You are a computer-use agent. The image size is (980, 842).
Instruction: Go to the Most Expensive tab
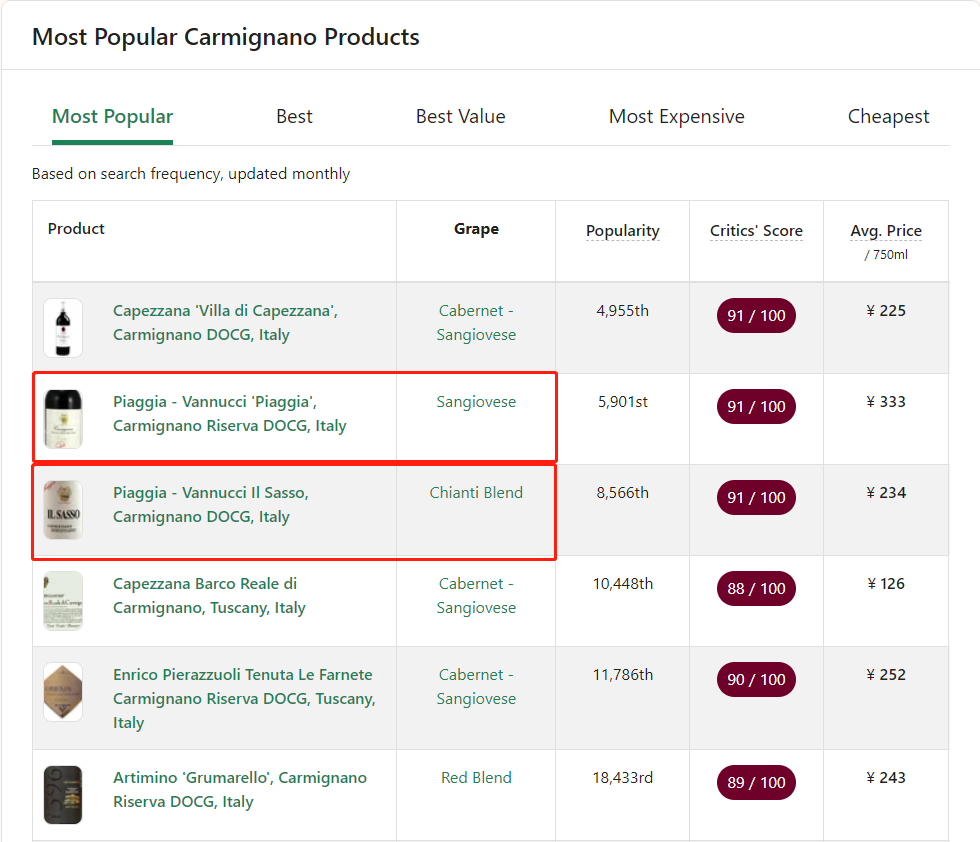(x=677, y=117)
